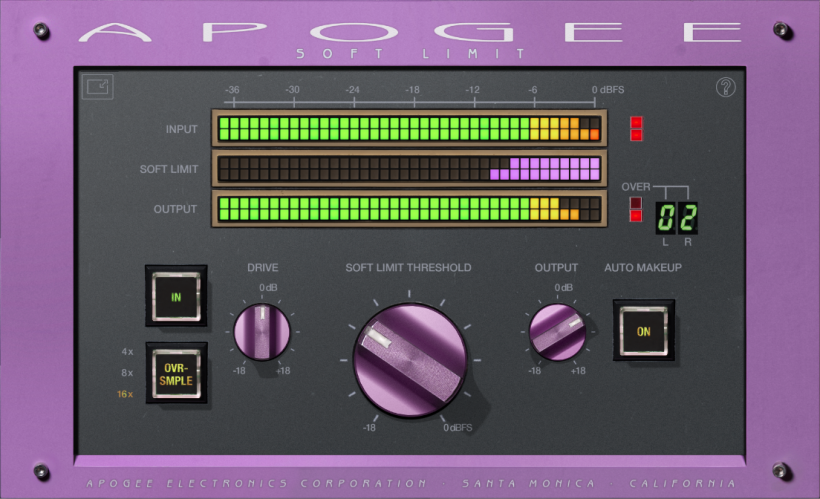Select the 8x oversampling label

(127, 373)
